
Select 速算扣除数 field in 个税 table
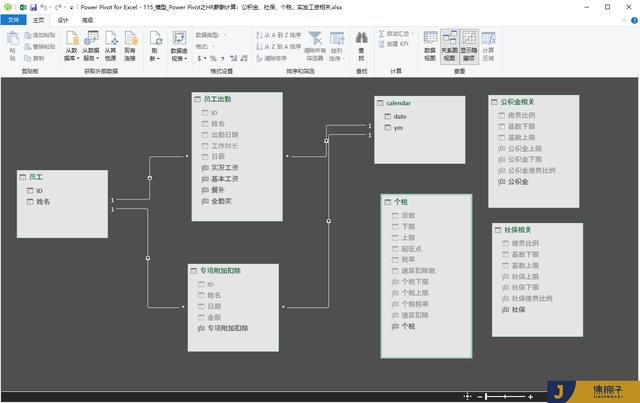[x=418, y=271]
